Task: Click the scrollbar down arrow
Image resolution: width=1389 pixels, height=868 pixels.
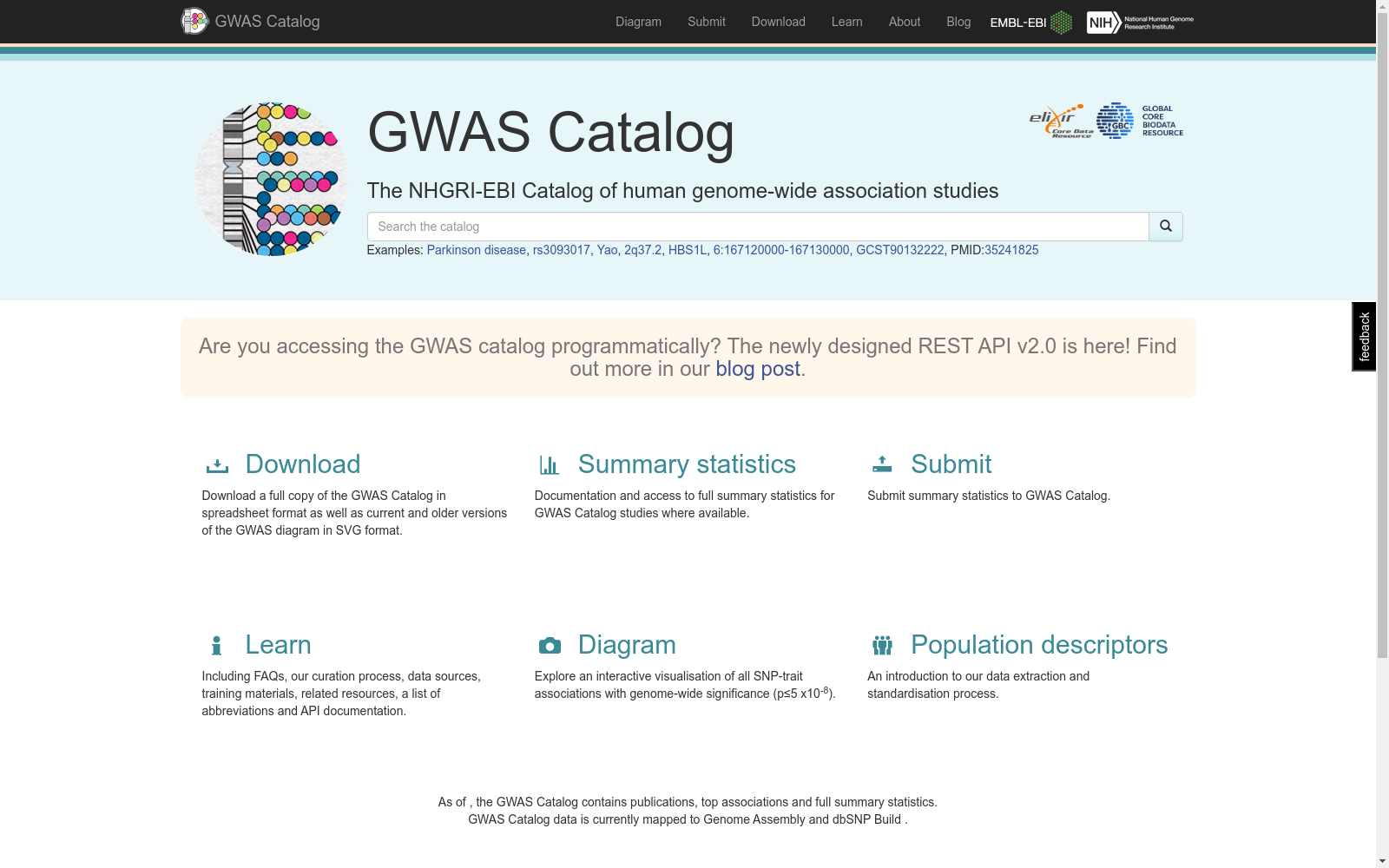Action: pyautogui.click(x=1382, y=861)
